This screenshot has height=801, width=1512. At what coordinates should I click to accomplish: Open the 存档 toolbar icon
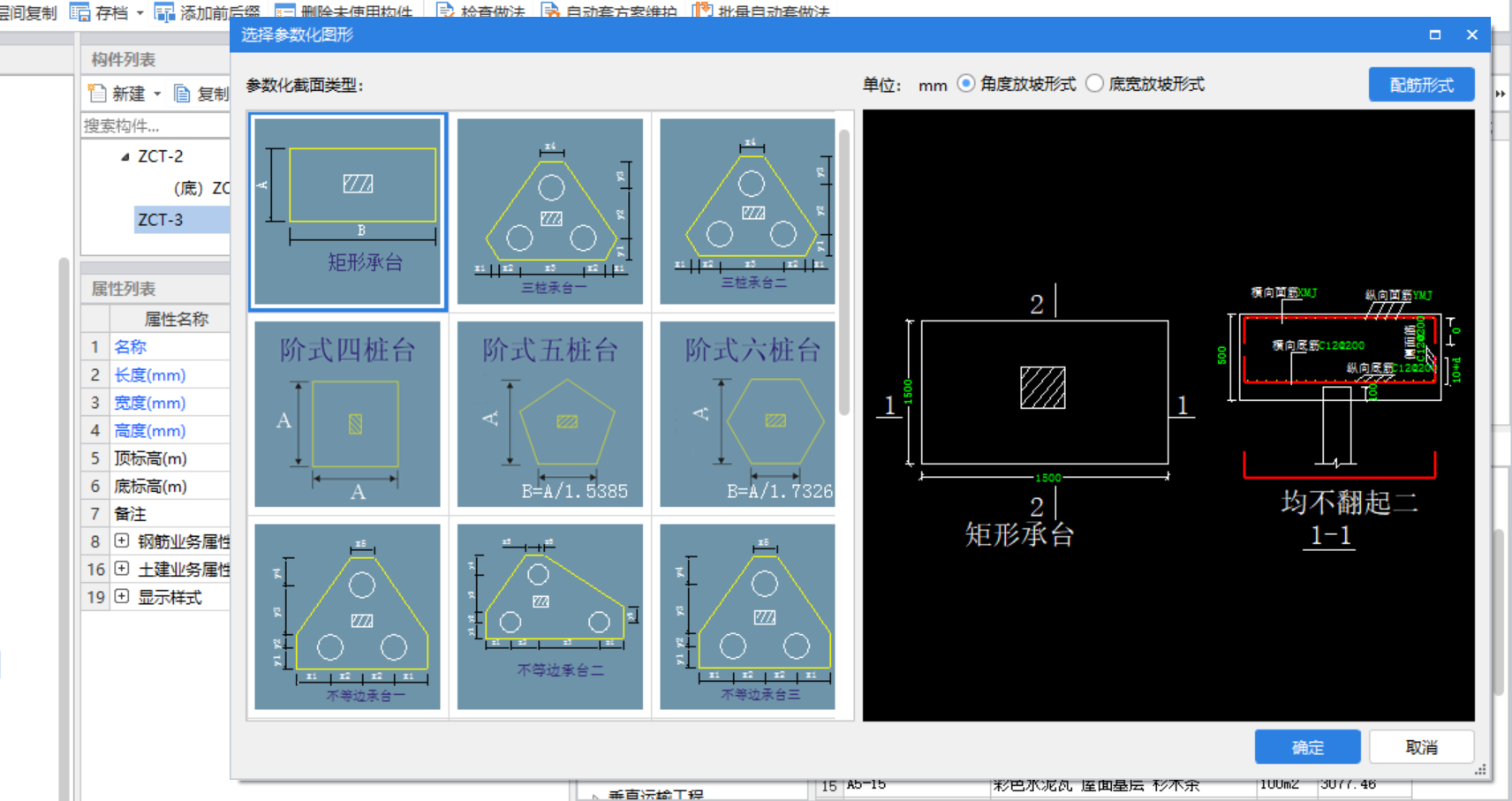[x=79, y=12]
